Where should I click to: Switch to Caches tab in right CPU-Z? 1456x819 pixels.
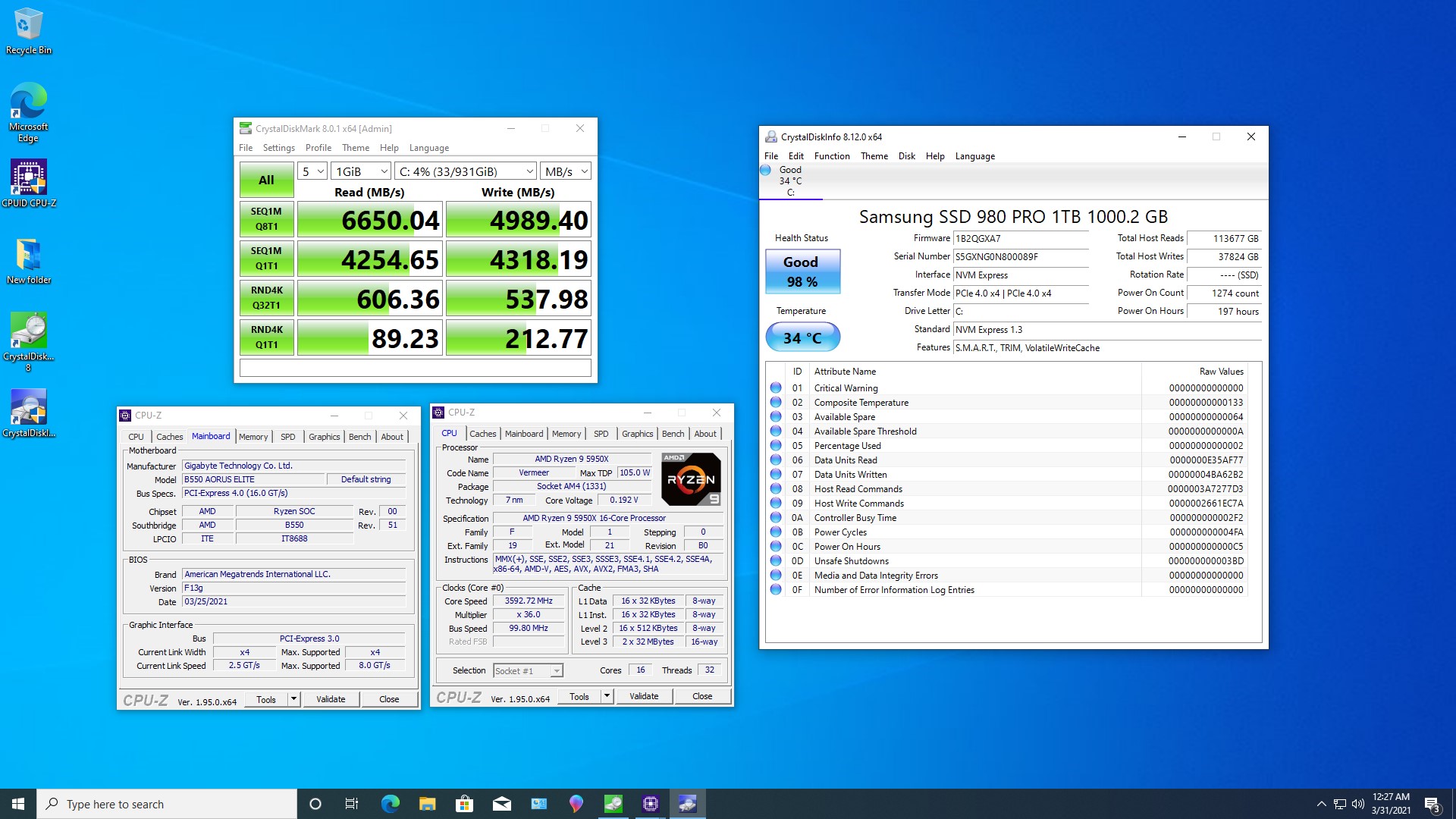[482, 434]
